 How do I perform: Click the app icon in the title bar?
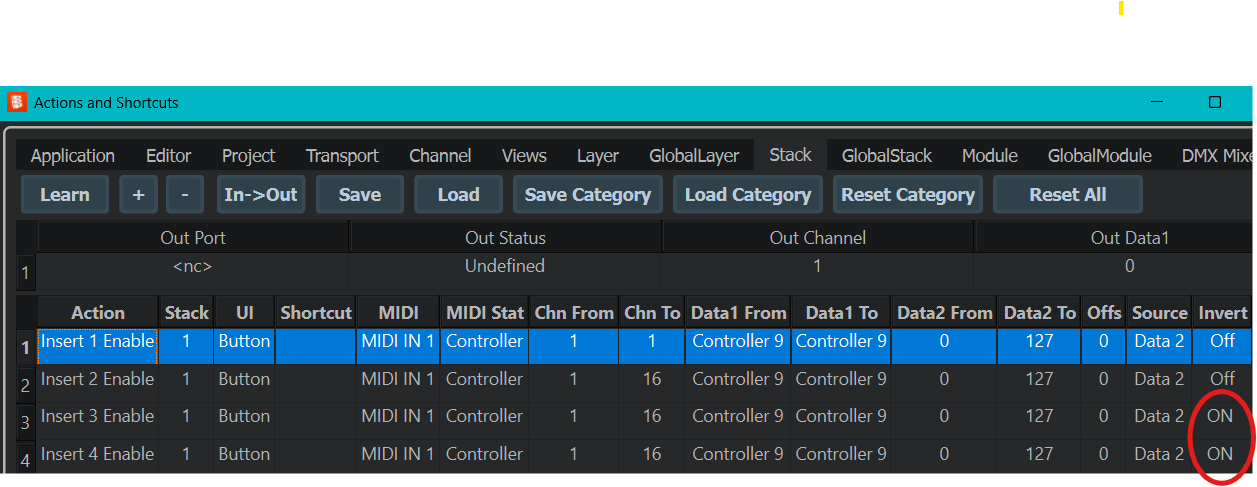coord(17,102)
